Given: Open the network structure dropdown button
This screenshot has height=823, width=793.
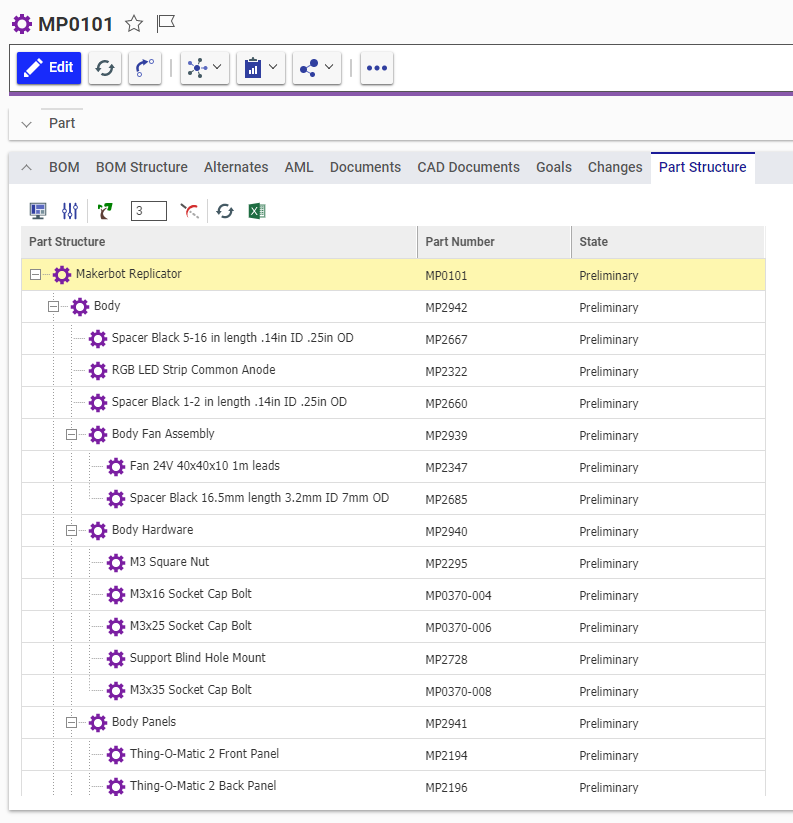Looking at the screenshot, I should coord(205,68).
